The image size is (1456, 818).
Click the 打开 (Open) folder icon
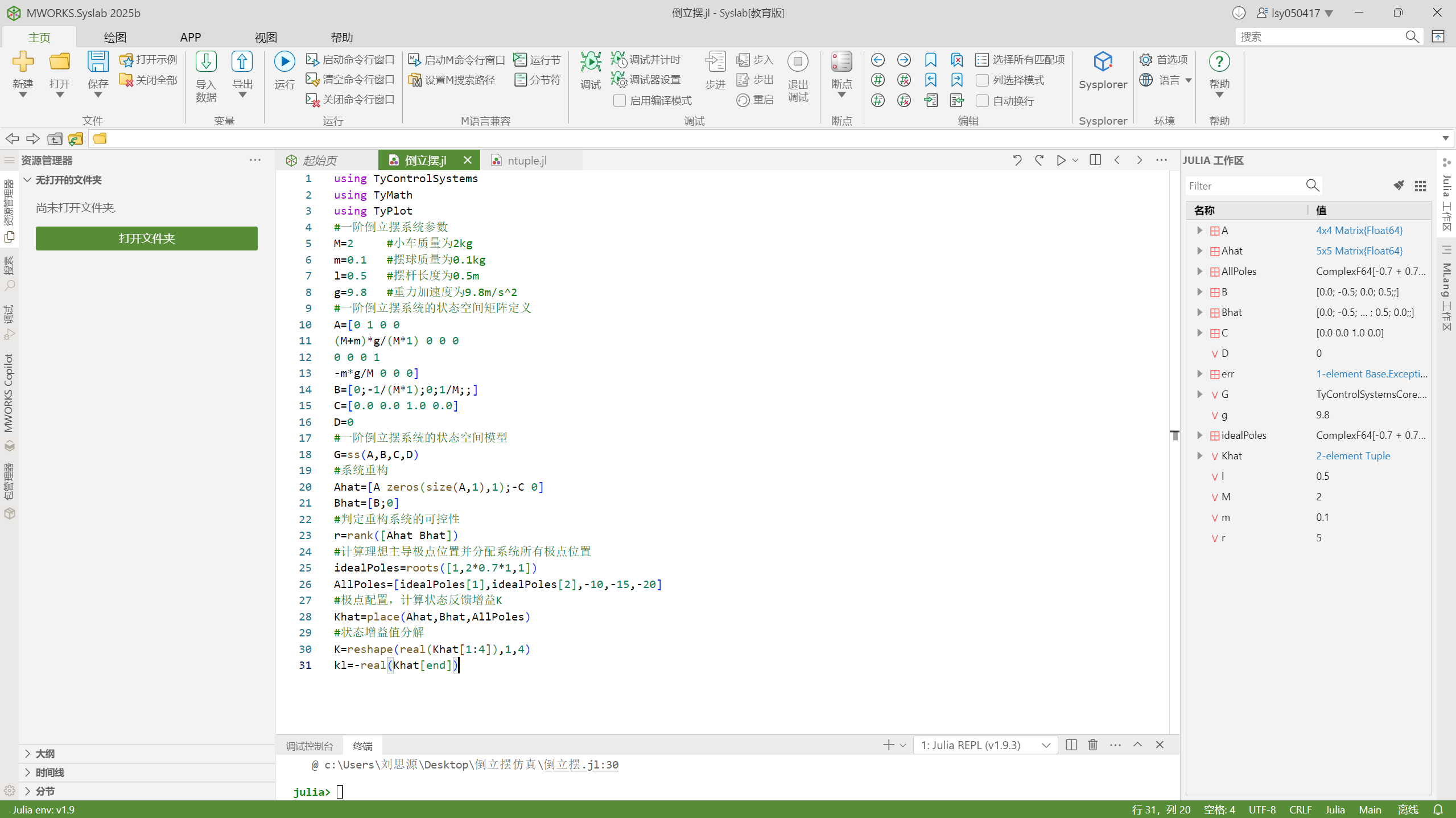(x=59, y=61)
